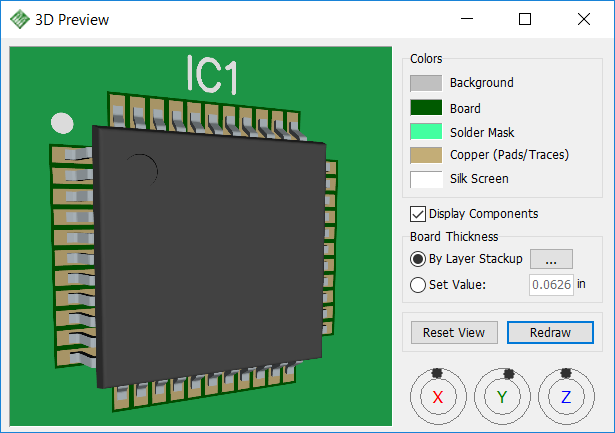This screenshot has width=615, height=433.
Task: Click the 3D Preview app icon in title bar
Action: (19, 19)
